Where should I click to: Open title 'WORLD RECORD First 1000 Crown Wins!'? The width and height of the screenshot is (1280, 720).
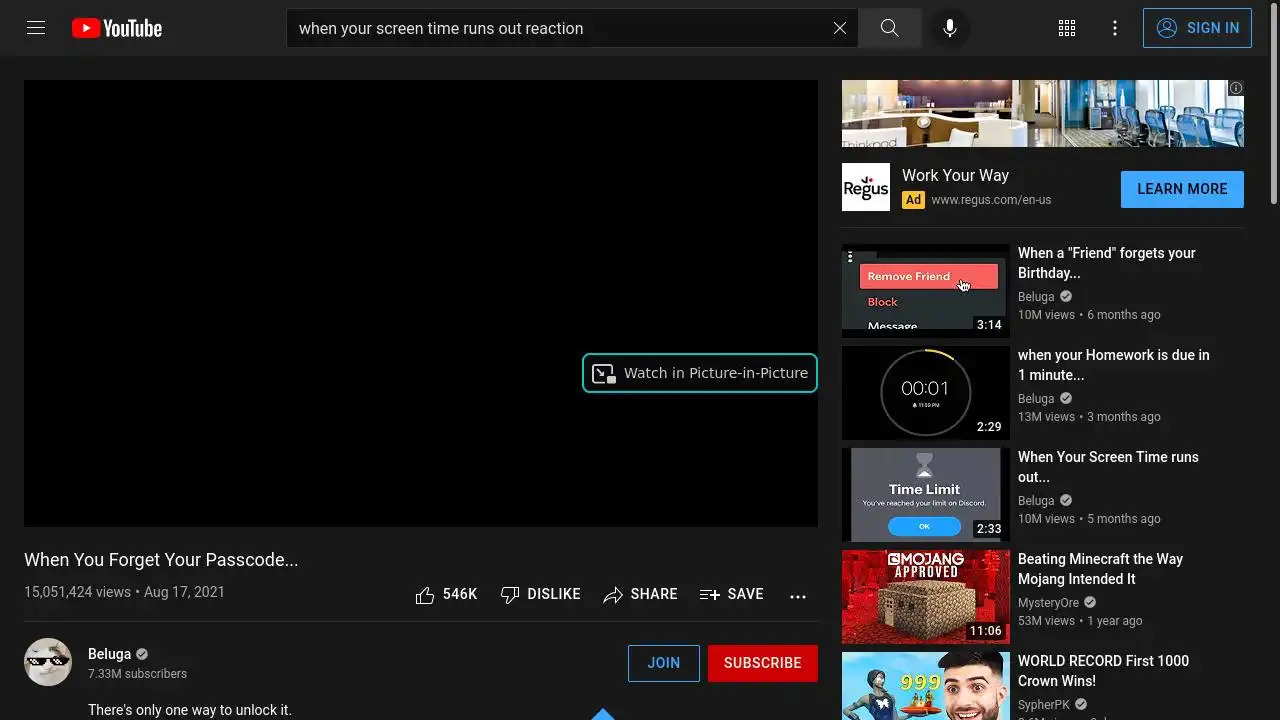pyautogui.click(x=1103, y=671)
